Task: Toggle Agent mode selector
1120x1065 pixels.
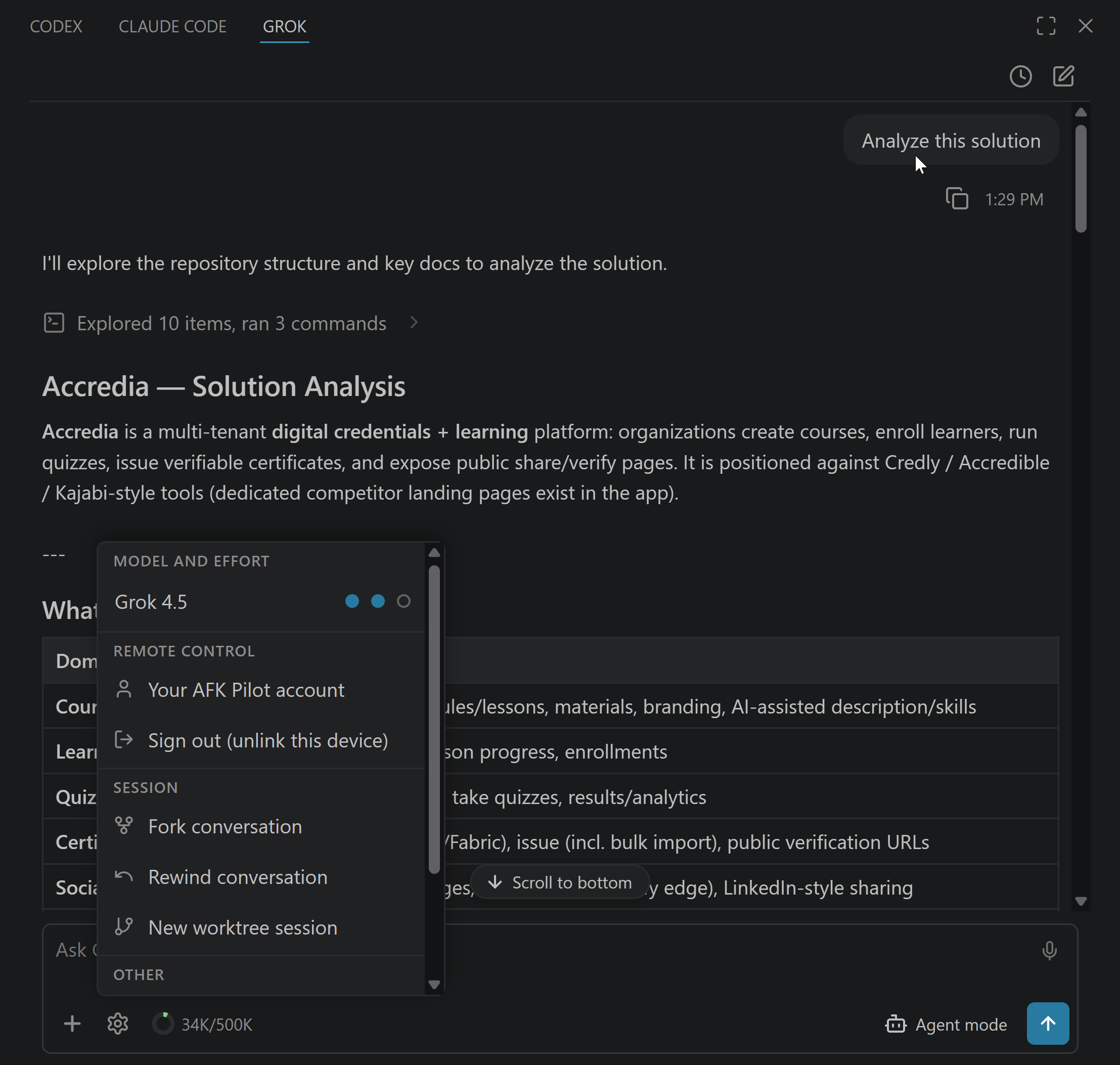Action: tap(946, 1025)
